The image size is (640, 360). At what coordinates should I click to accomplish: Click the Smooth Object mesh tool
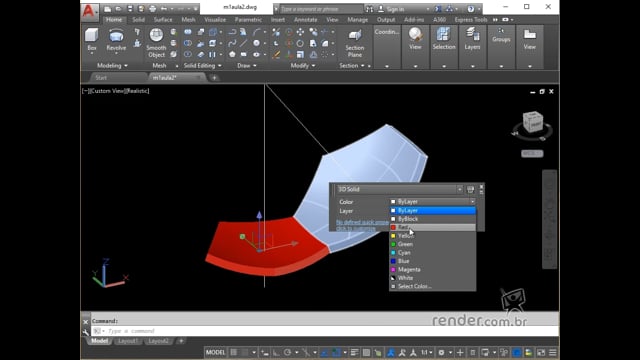tap(156, 43)
